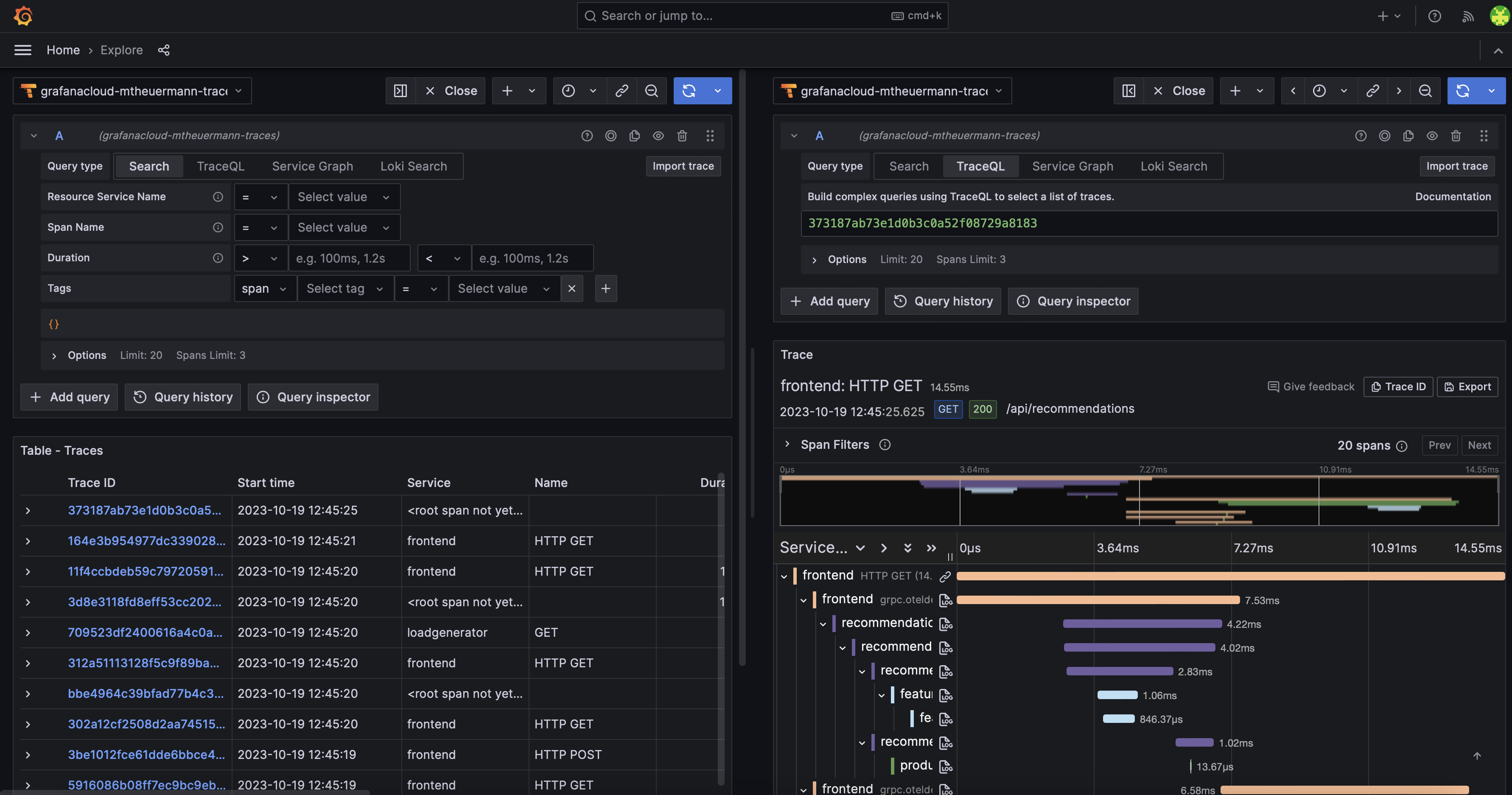
Task: Open the Span Name value dropdown
Action: (x=344, y=227)
